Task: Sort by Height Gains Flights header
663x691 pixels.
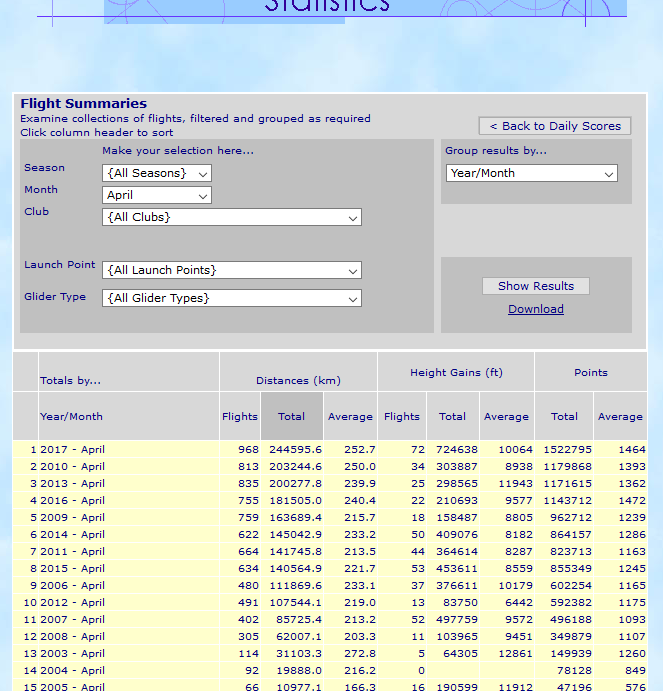Action: tap(402, 417)
